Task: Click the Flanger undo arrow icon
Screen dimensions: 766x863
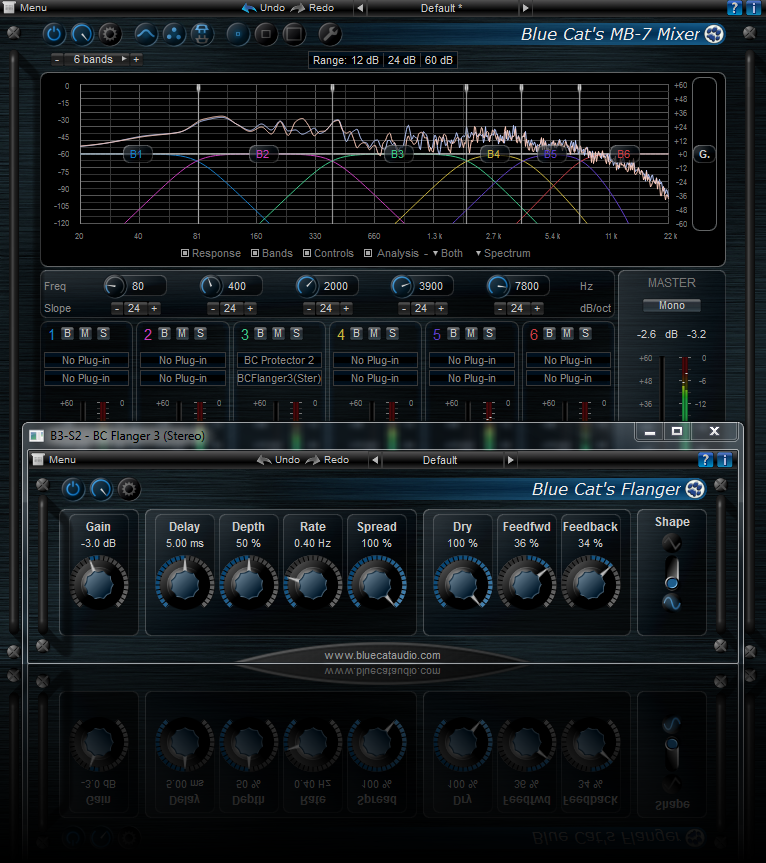Action: 265,460
